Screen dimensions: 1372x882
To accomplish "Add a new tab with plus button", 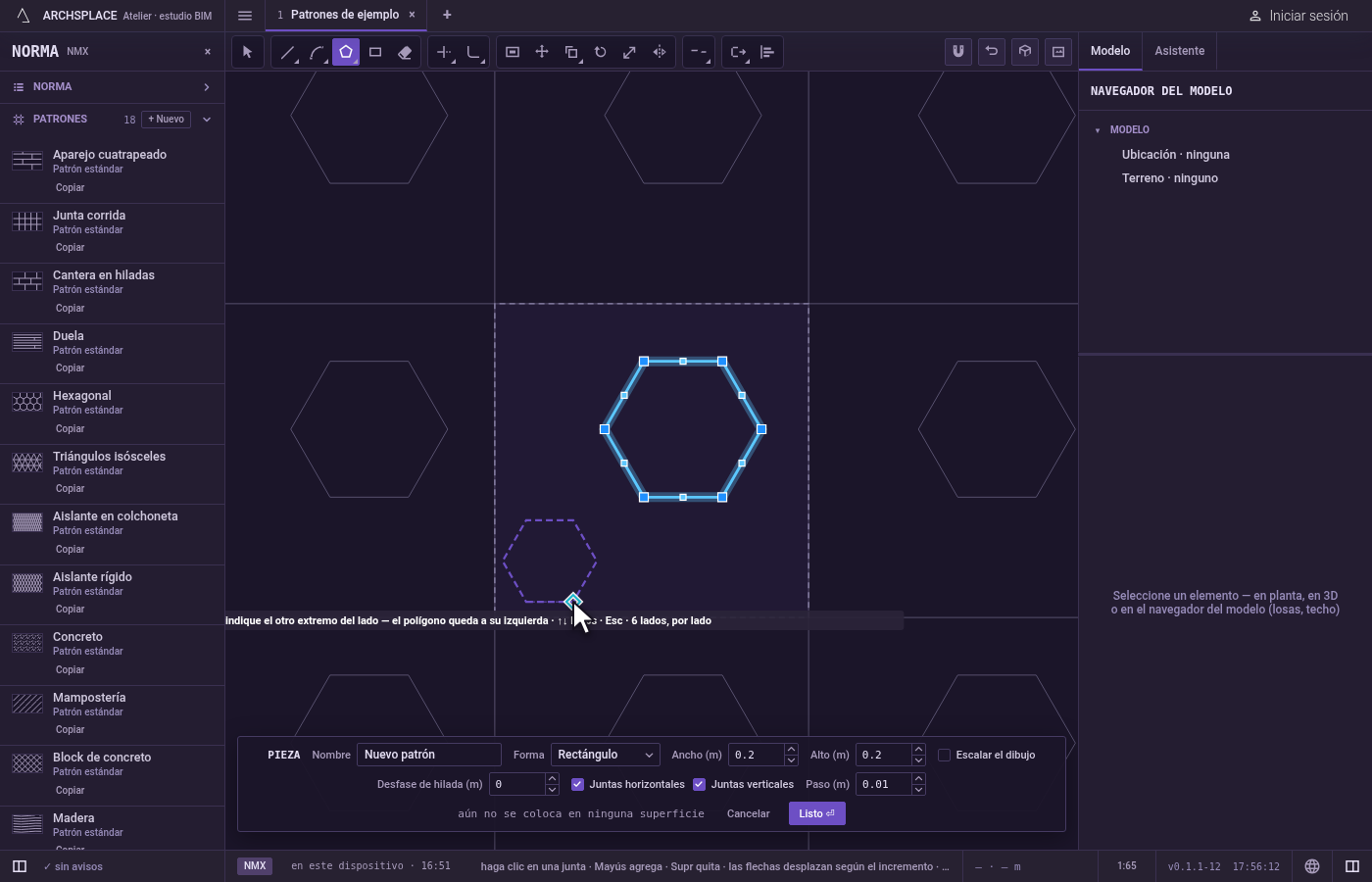I will [x=447, y=15].
